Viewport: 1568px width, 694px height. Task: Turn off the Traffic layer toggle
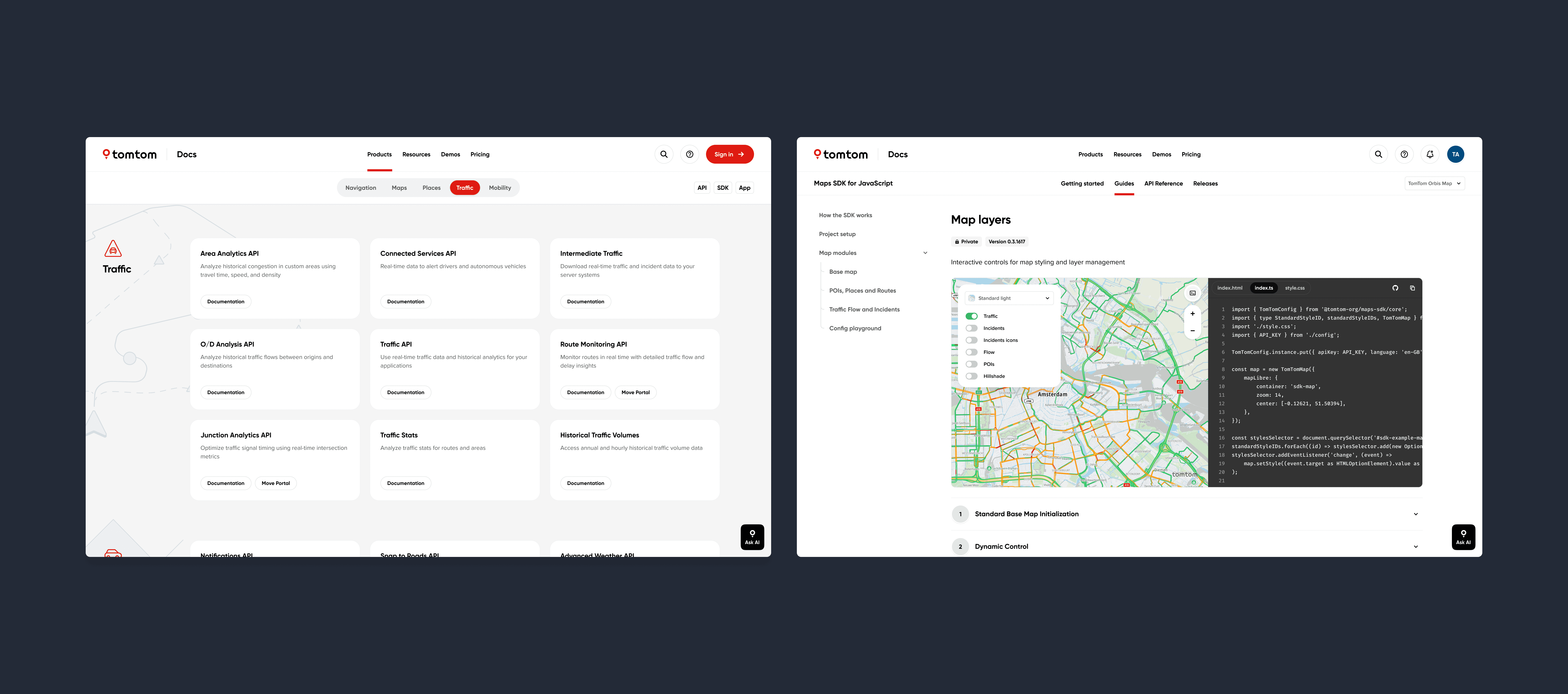coord(971,316)
